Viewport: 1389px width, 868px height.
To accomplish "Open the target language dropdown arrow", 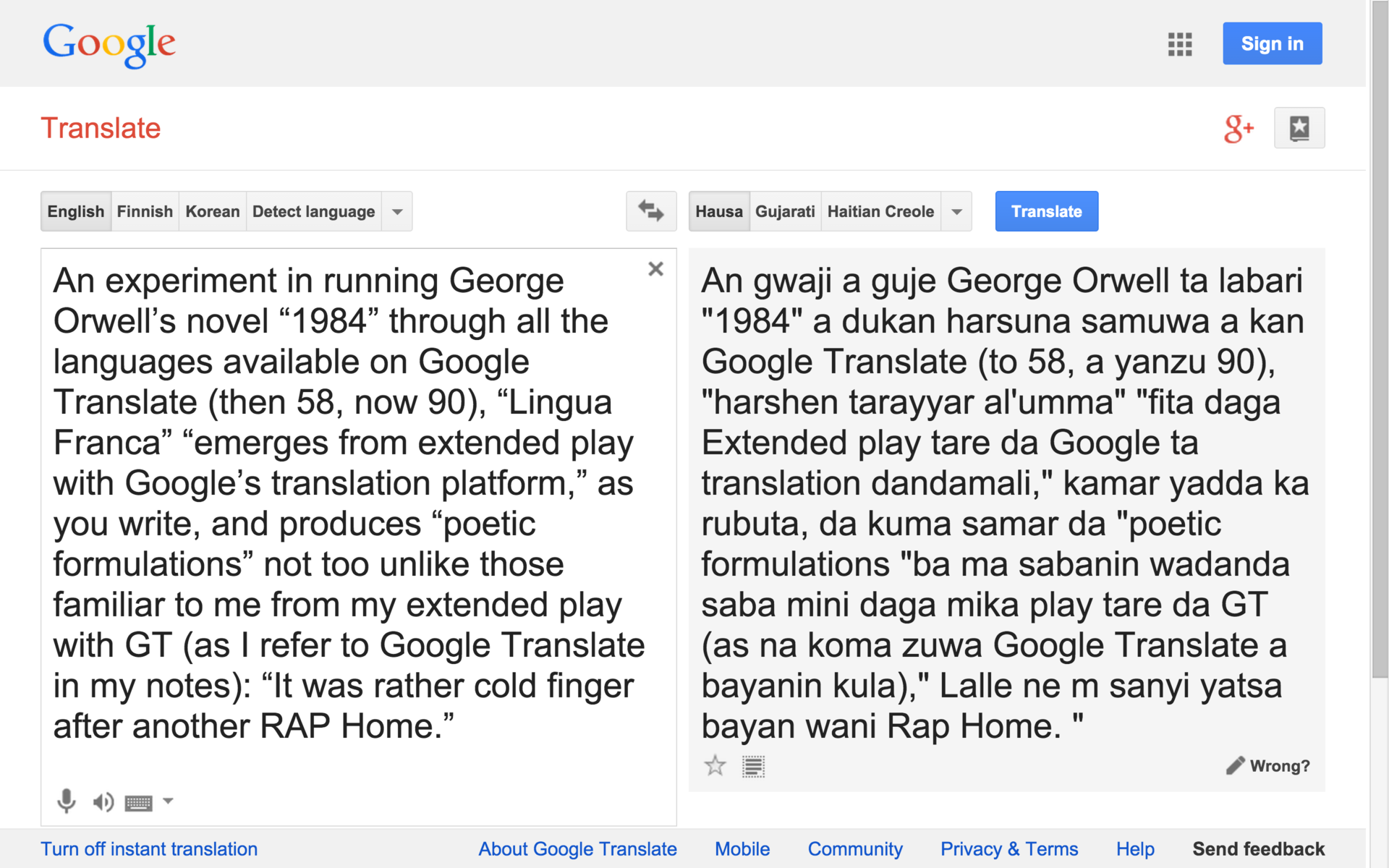I will point(956,212).
